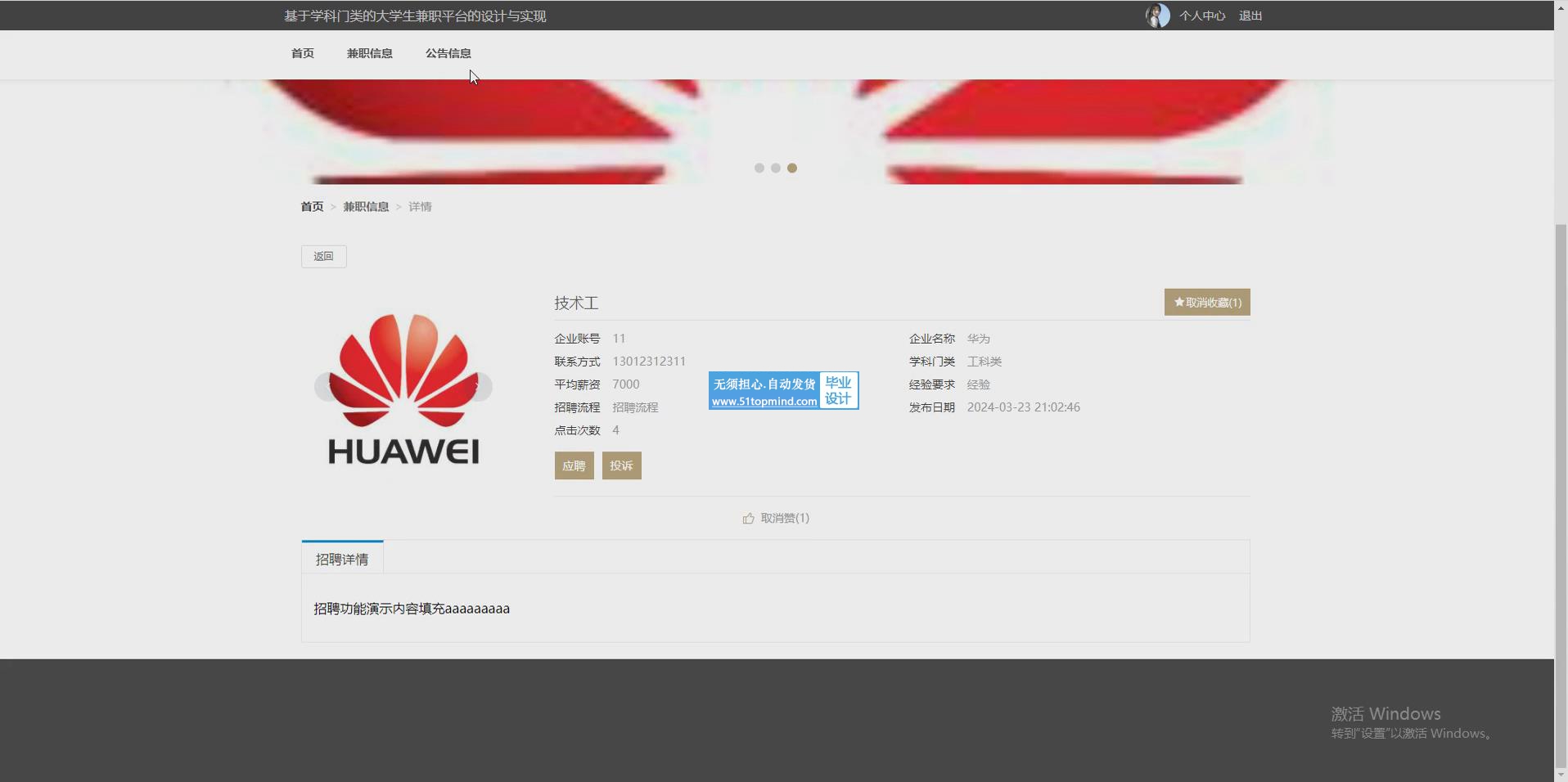Click the thumbs-up unlike icon
1568x782 pixels.
pos(748,519)
